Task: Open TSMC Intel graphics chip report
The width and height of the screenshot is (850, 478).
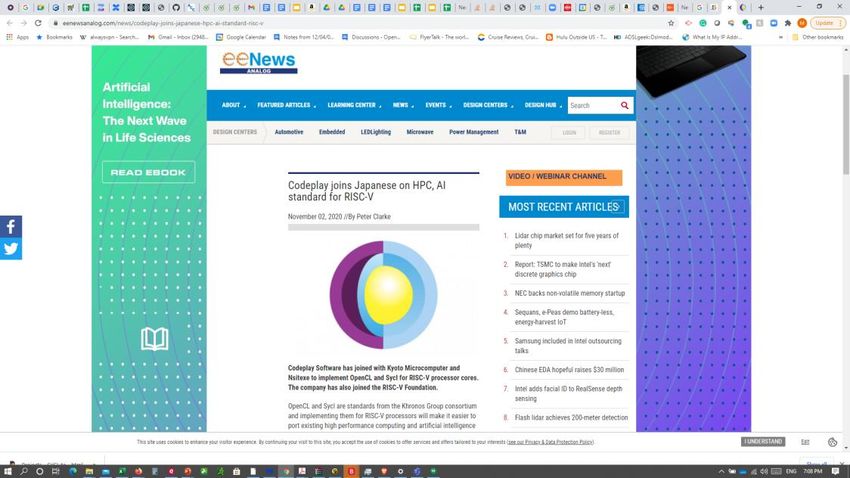Action: pyautogui.click(x=563, y=269)
